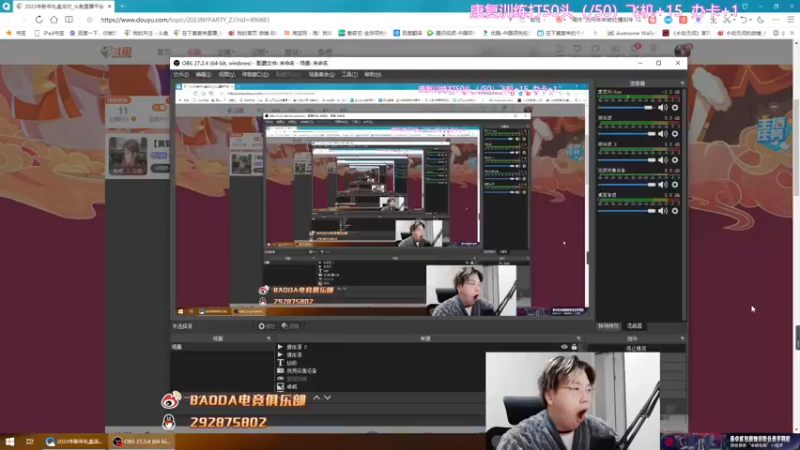
Task: Mute the 媒体源 mixer channel
Action: coord(662,134)
